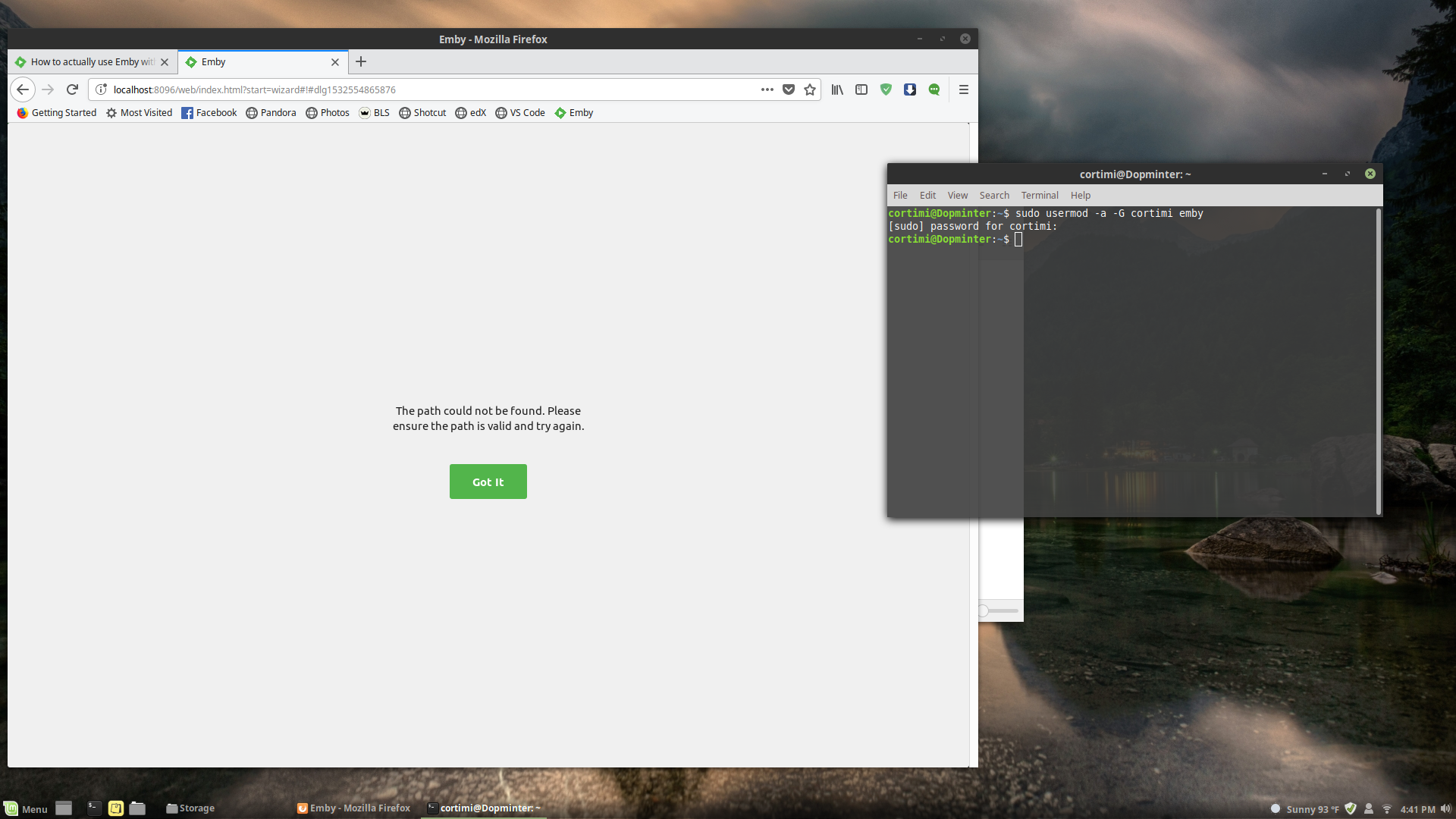Open terminal File menu

(x=900, y=196)
